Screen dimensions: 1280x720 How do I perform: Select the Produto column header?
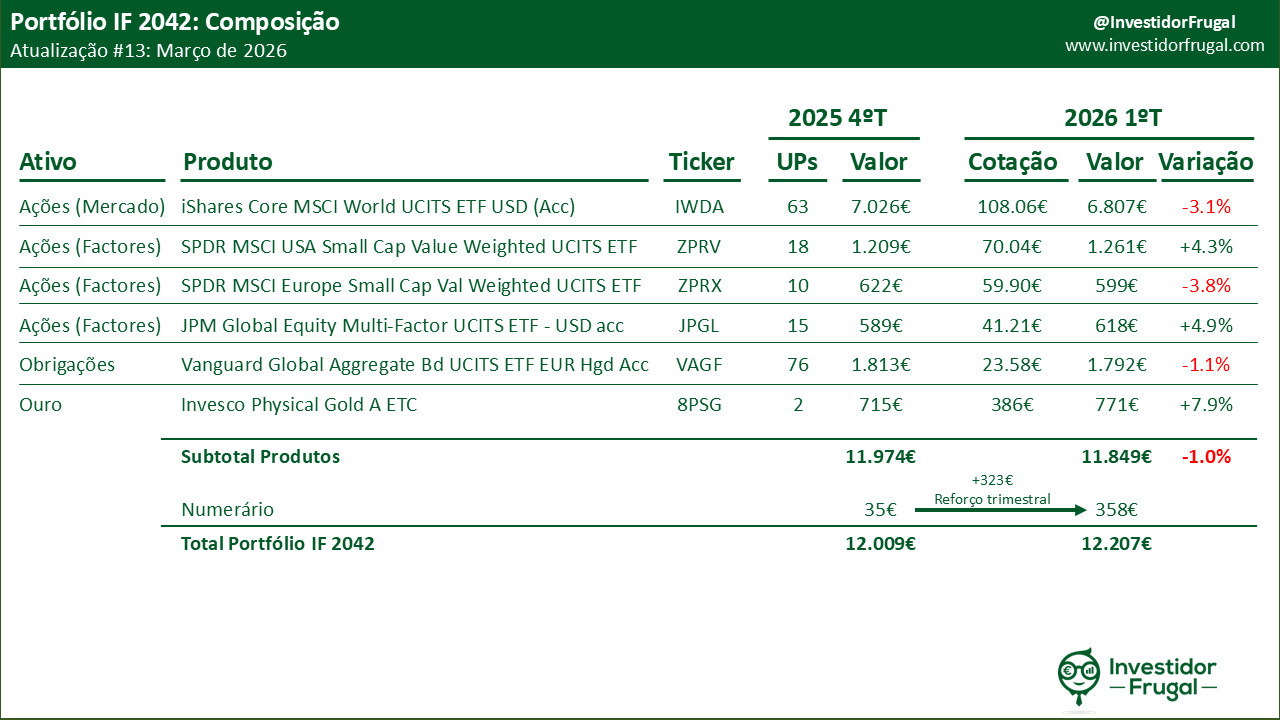[x=228, y=162]
